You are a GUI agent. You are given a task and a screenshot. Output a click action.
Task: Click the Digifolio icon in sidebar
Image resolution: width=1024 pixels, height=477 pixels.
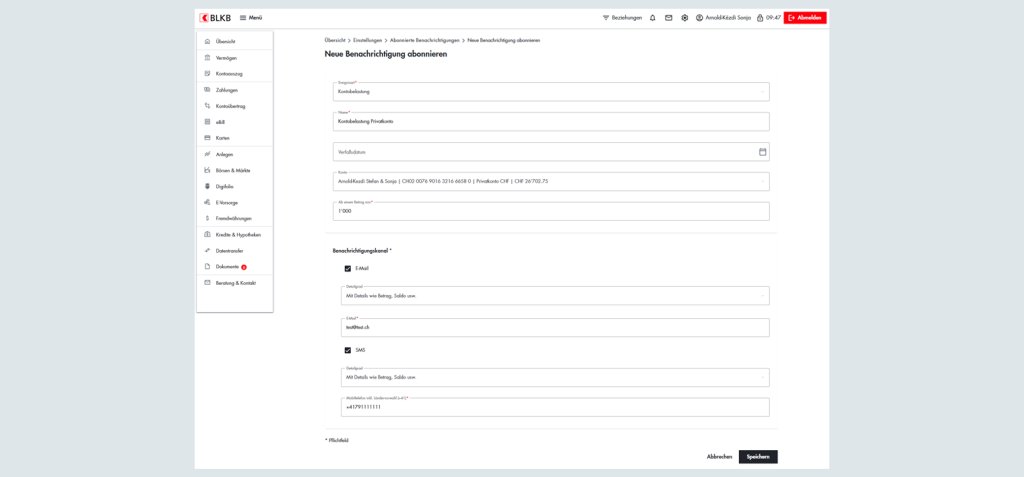tap(207, 186)
